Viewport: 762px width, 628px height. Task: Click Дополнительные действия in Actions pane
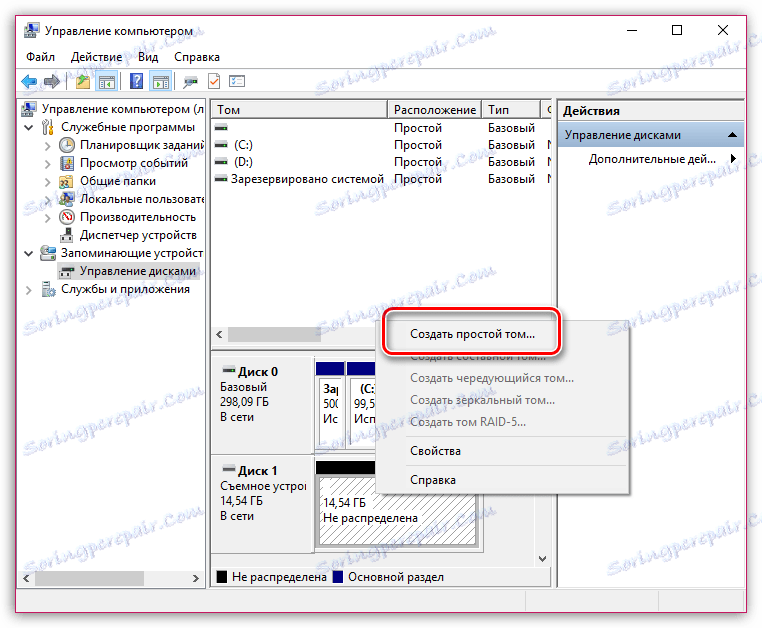point(652,159)
